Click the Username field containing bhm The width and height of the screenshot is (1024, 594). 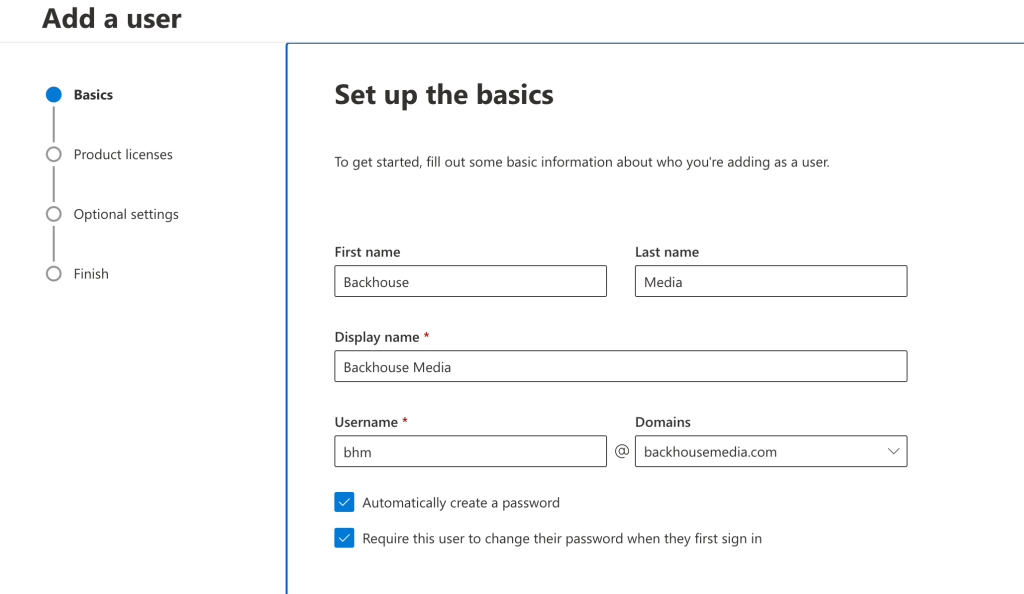(470, 452)
